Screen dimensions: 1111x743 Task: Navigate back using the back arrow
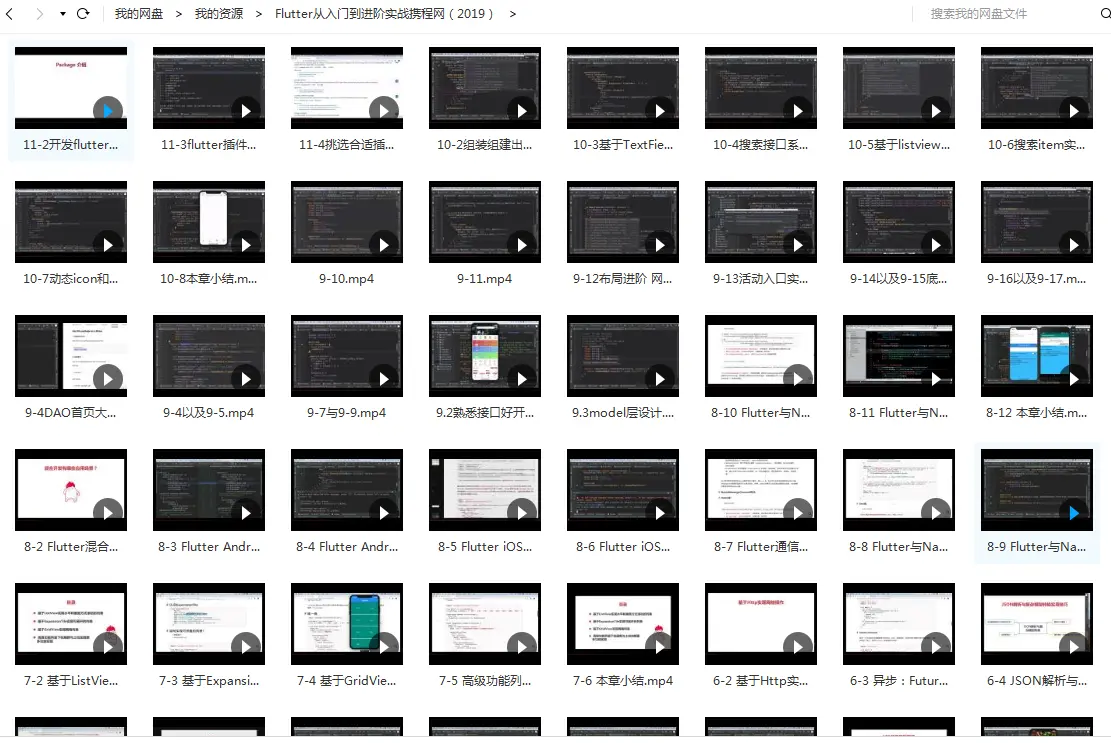click(x=10, y=14)
